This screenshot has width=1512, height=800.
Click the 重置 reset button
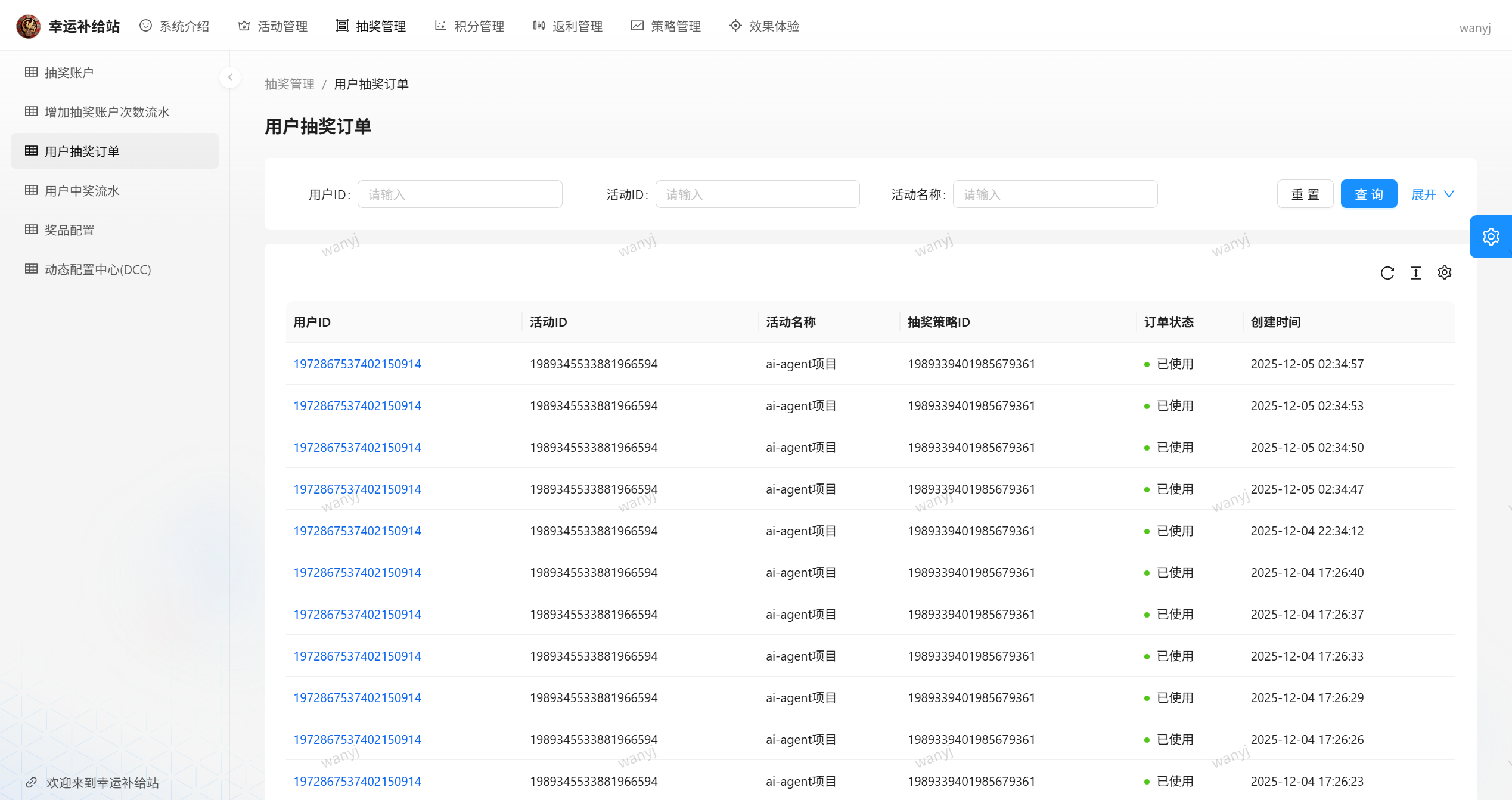coord(1305,194)
